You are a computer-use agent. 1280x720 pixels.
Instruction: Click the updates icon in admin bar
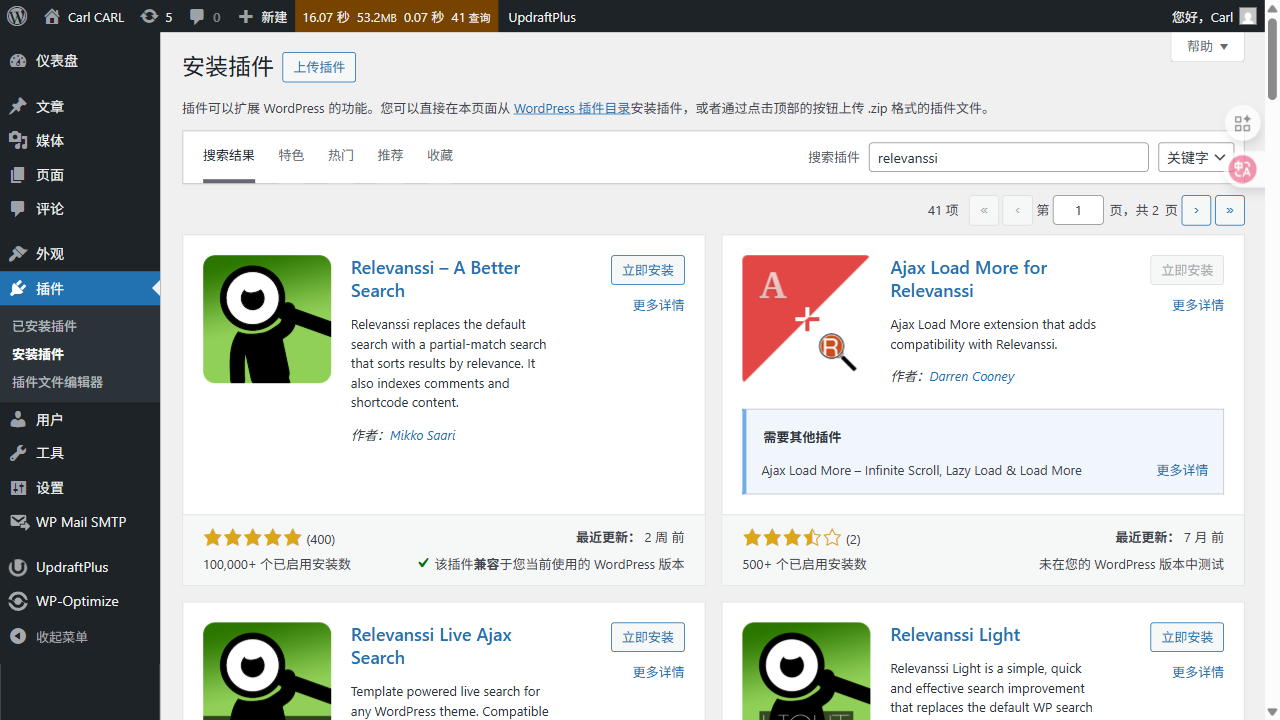[x=148, y=16]
